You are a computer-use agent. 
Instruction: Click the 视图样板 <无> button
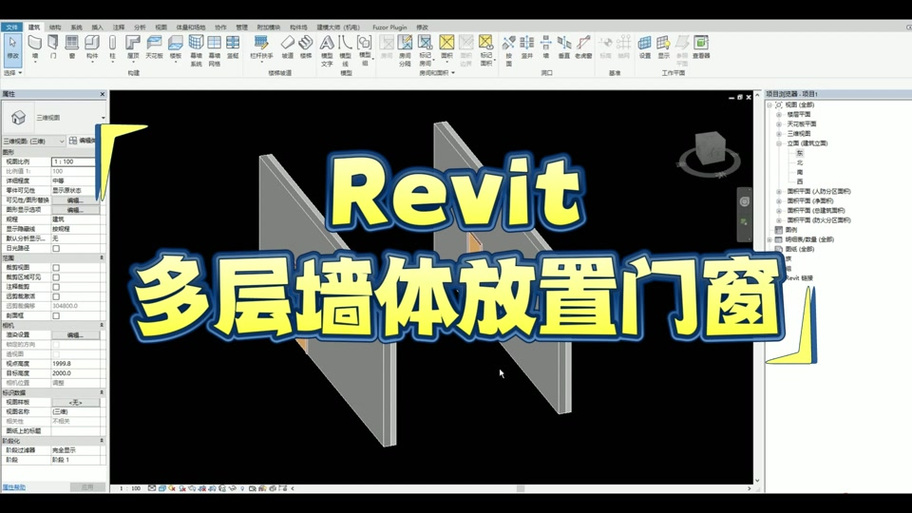pyautogui.click(x=76, y=402)
